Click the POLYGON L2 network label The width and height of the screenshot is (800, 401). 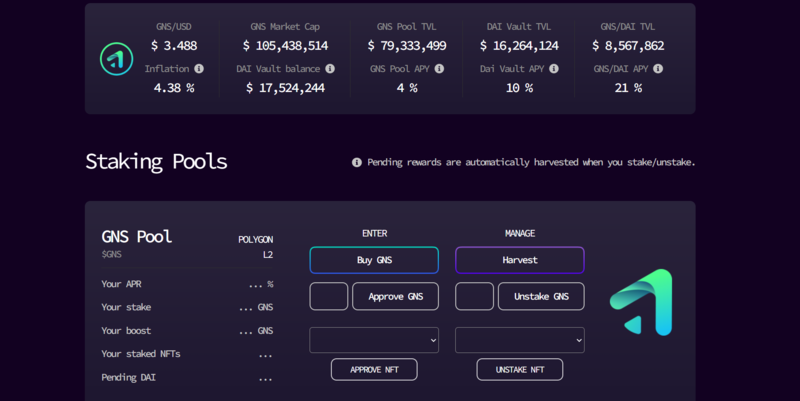256,247
